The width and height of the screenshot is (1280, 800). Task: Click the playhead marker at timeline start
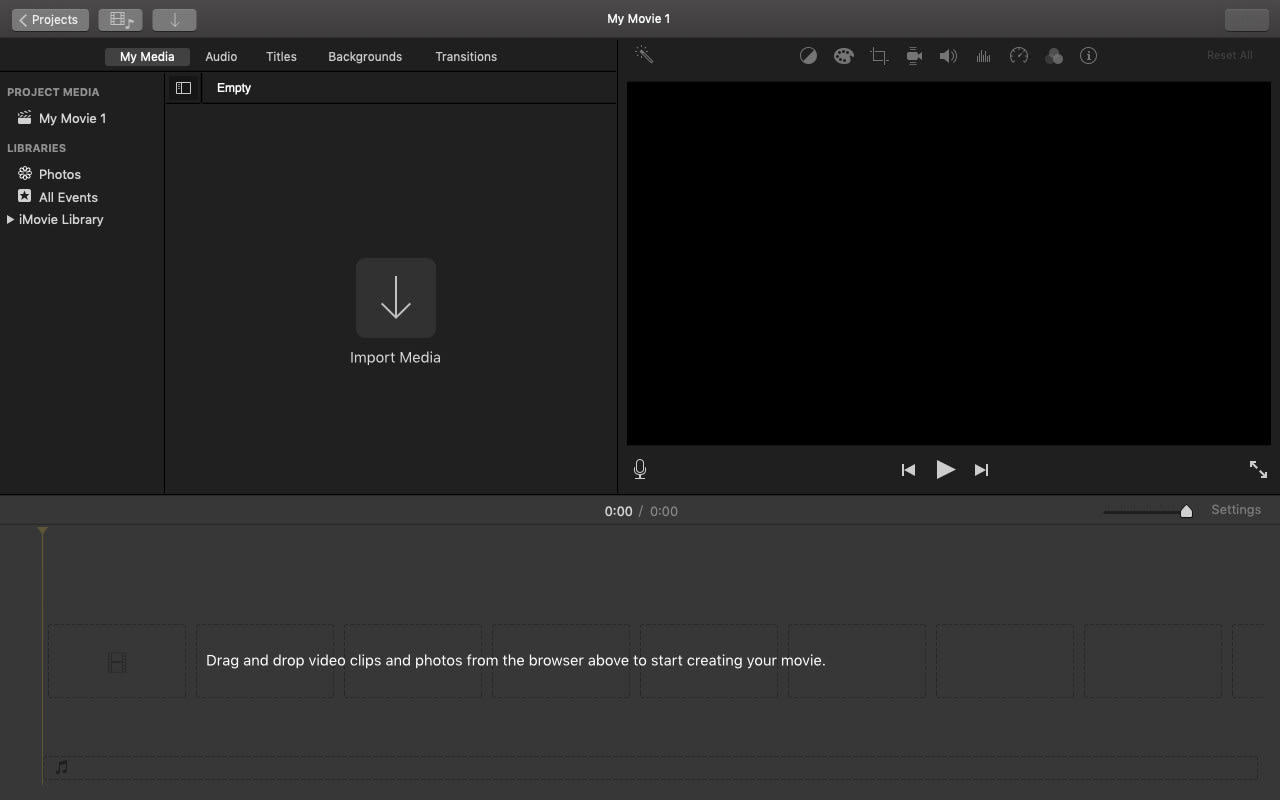[x=42, y=532]
